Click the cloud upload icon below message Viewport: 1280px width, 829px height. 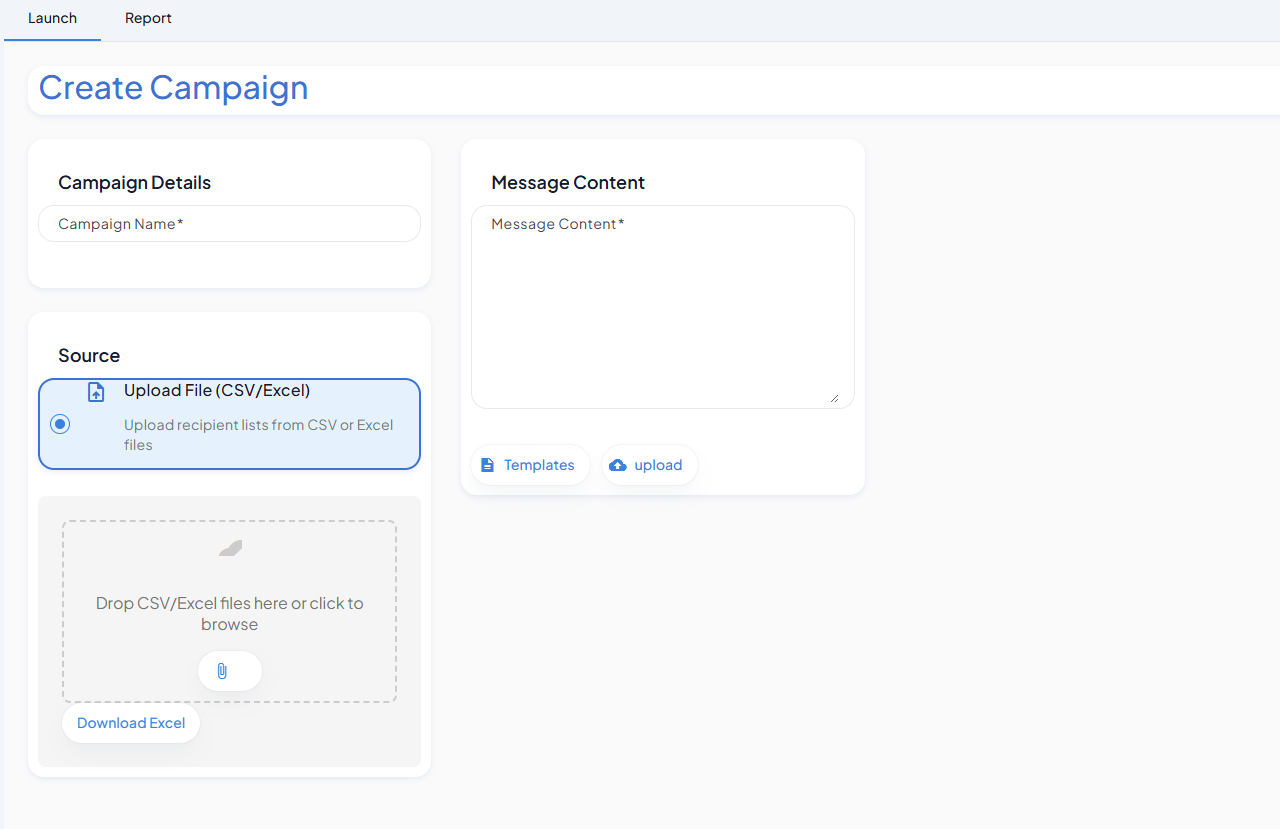pos(618,465)
